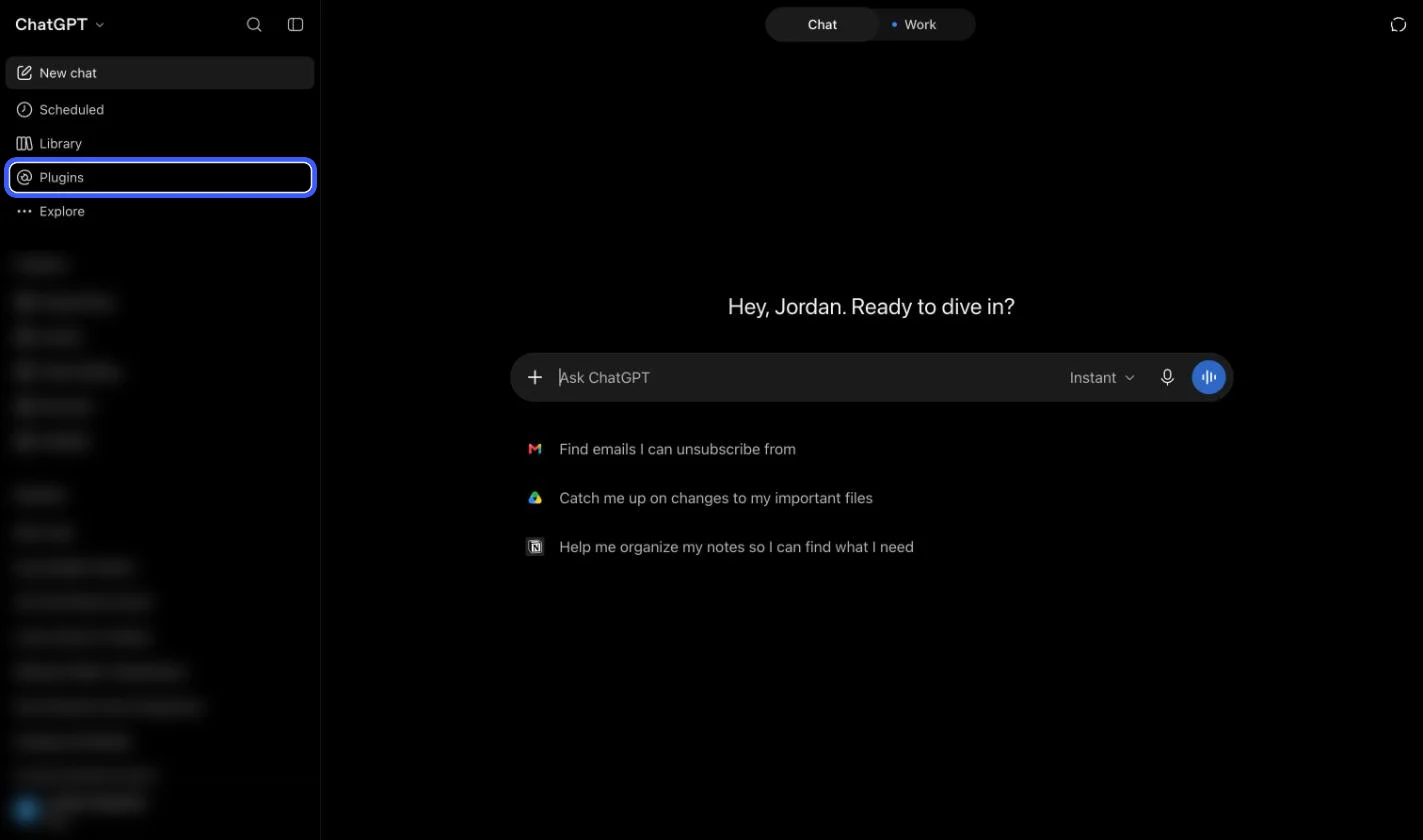Open the search chats magnifier icon

coord(254,24)
